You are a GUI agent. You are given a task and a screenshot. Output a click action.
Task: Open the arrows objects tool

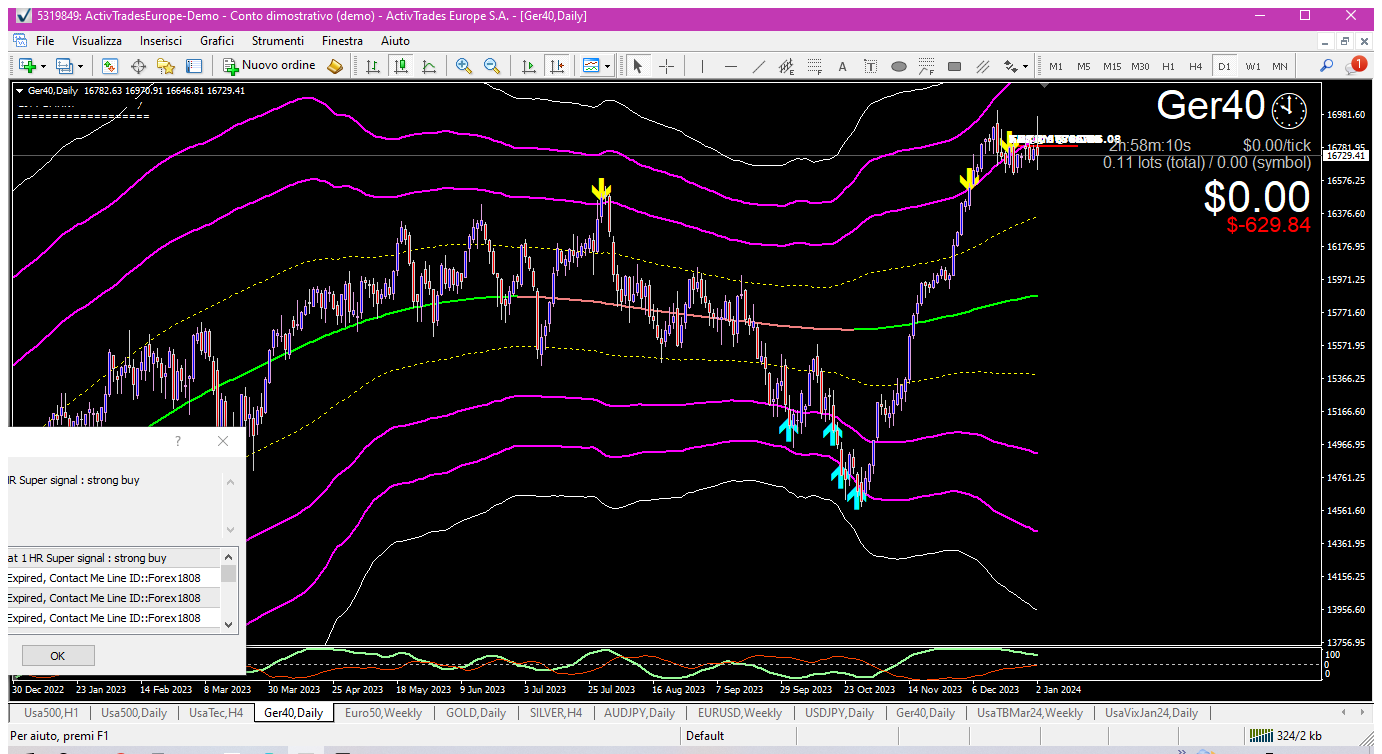(1011, 66)
